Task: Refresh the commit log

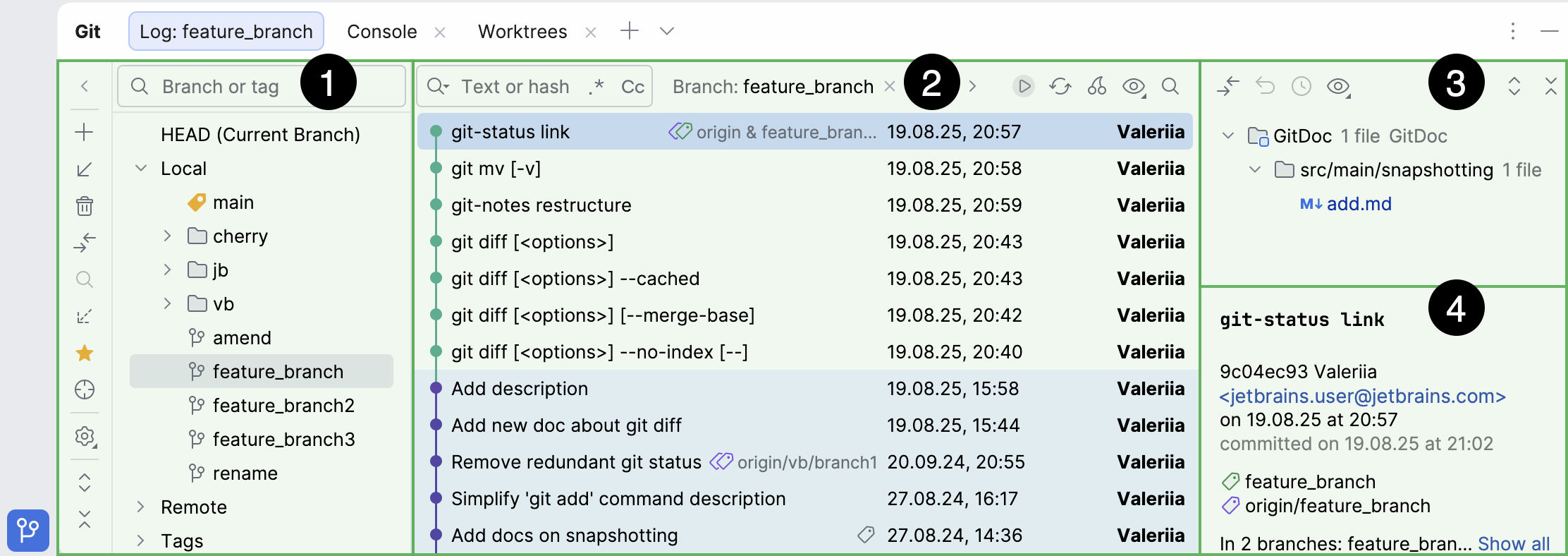Action: [x=1060, y=86]
